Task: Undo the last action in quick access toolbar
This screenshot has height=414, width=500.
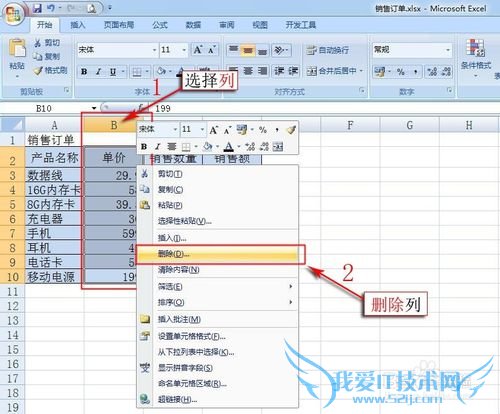Action: (51, 8)
